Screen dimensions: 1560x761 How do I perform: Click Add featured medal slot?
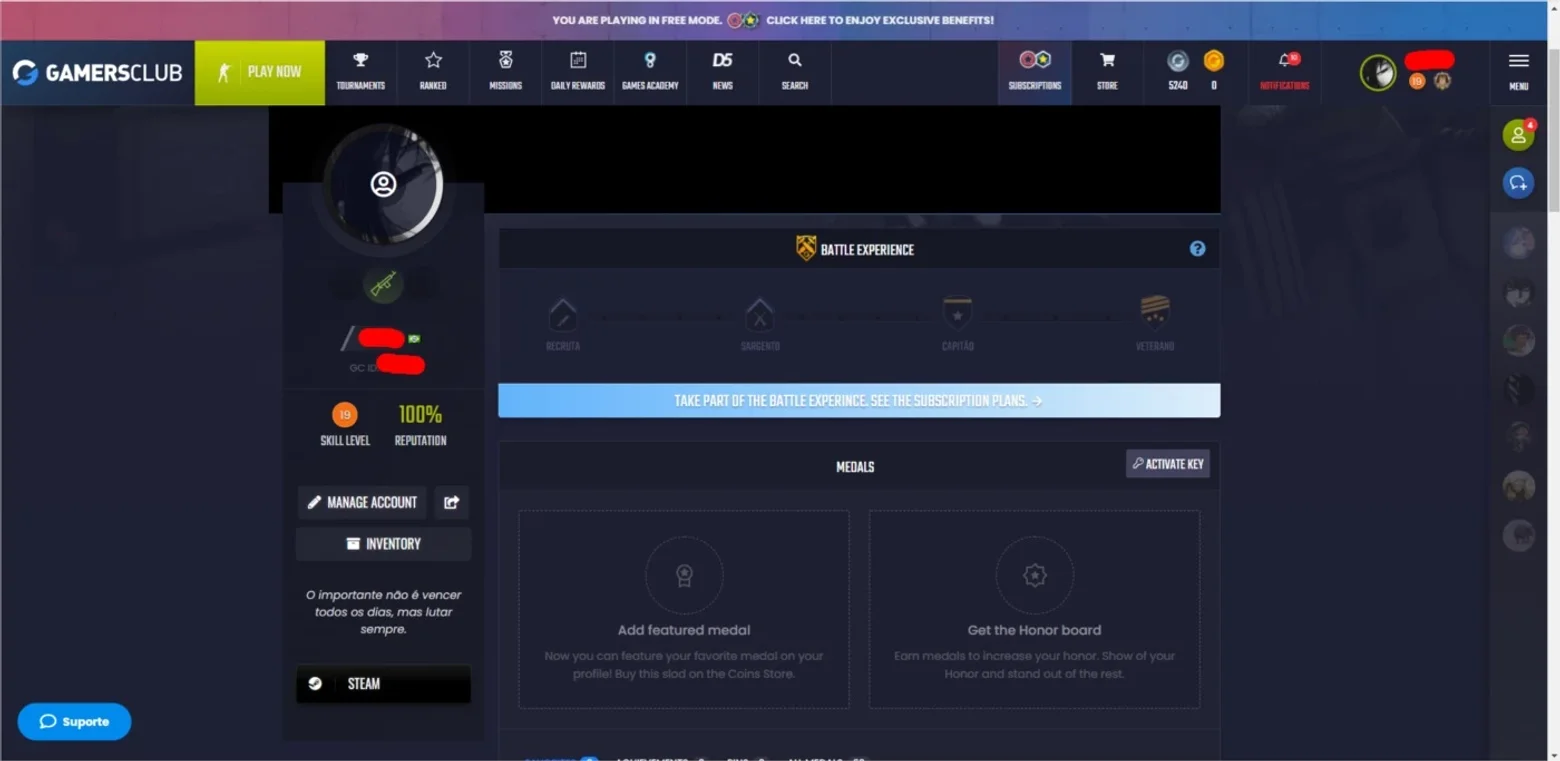pos(684,610)
